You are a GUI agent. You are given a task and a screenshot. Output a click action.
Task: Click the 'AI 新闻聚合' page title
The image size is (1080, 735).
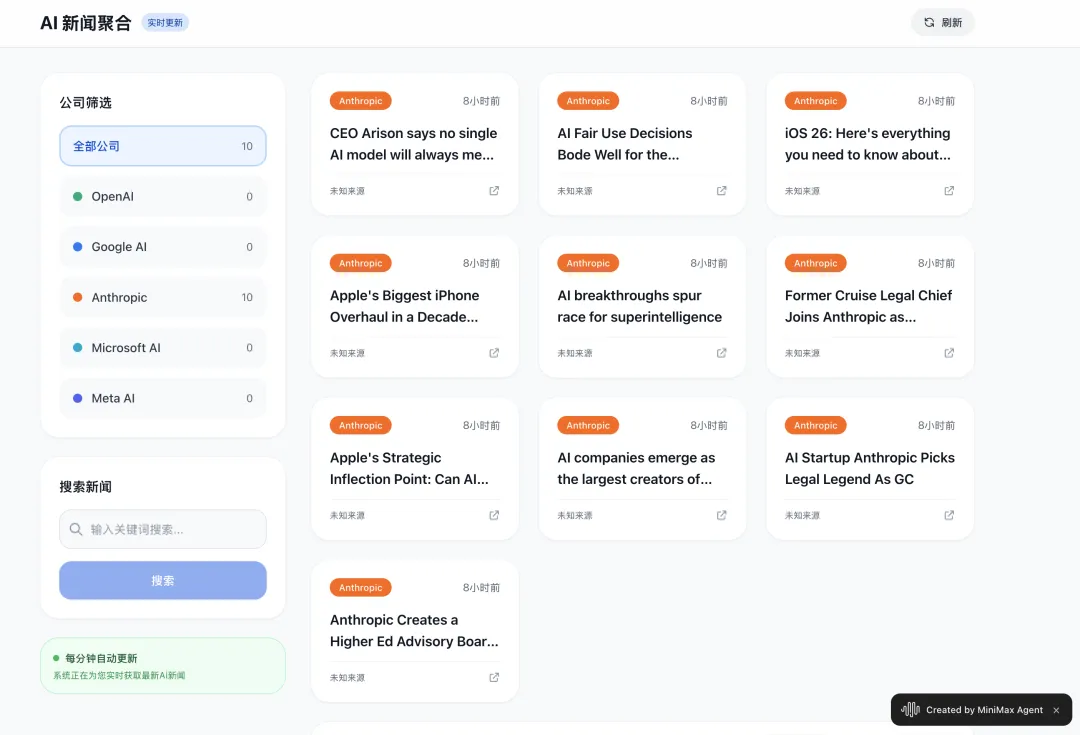click(85, 23)
